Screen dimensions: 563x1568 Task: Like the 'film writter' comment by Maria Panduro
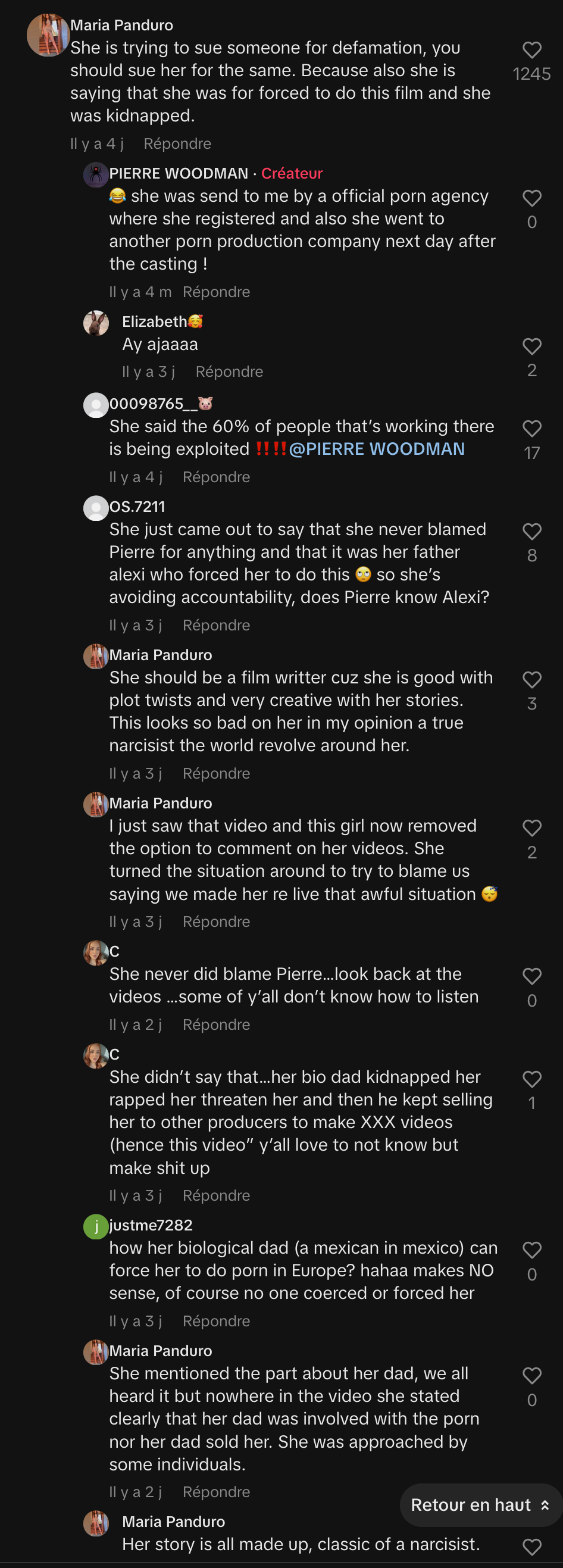pos(531,679)
